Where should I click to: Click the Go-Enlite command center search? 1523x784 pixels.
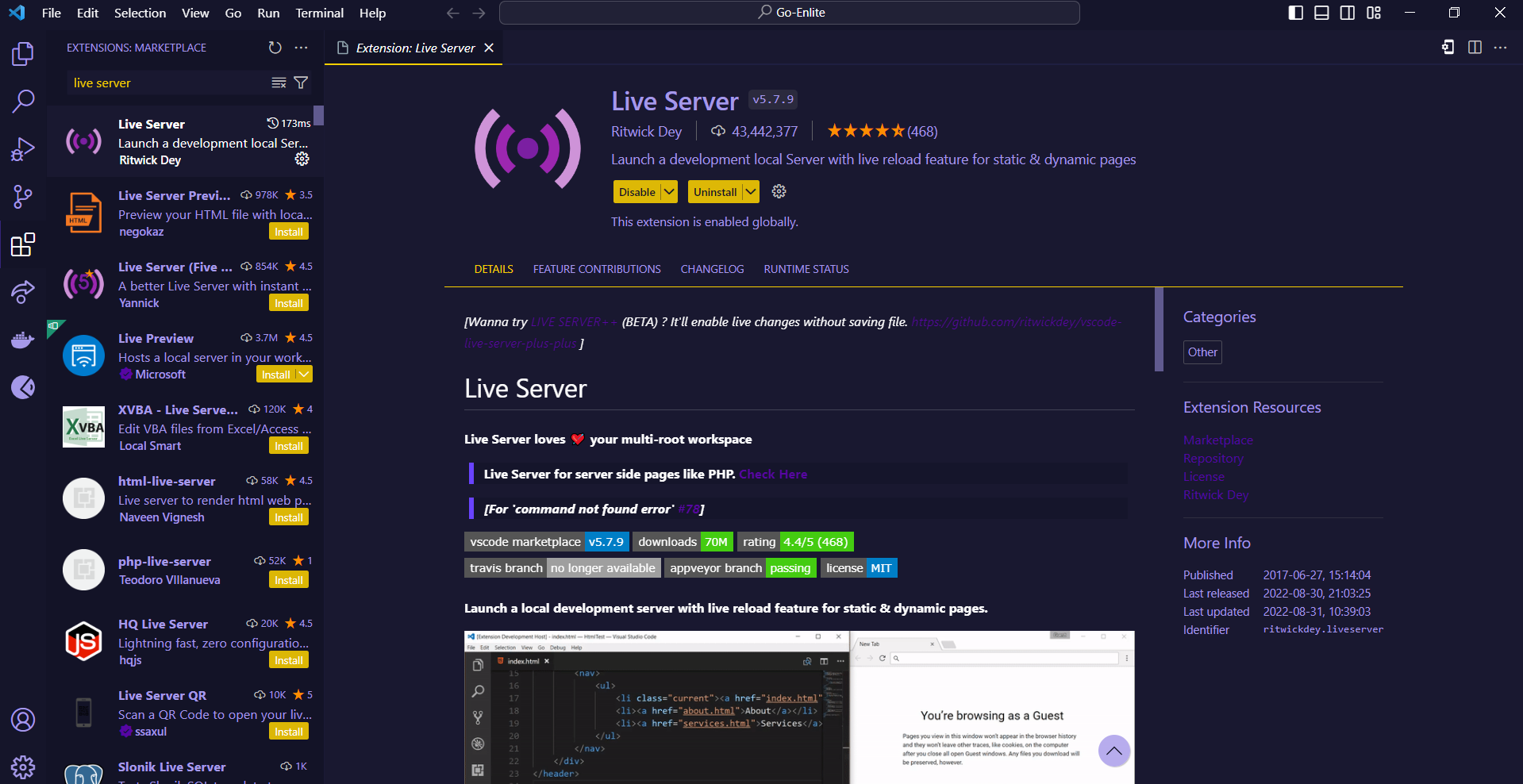(790, 13)
